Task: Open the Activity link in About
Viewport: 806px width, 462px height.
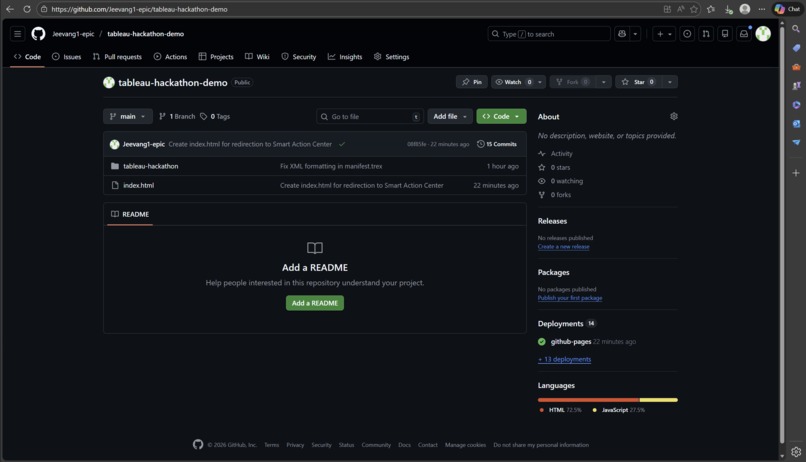Action: point(555,153)
